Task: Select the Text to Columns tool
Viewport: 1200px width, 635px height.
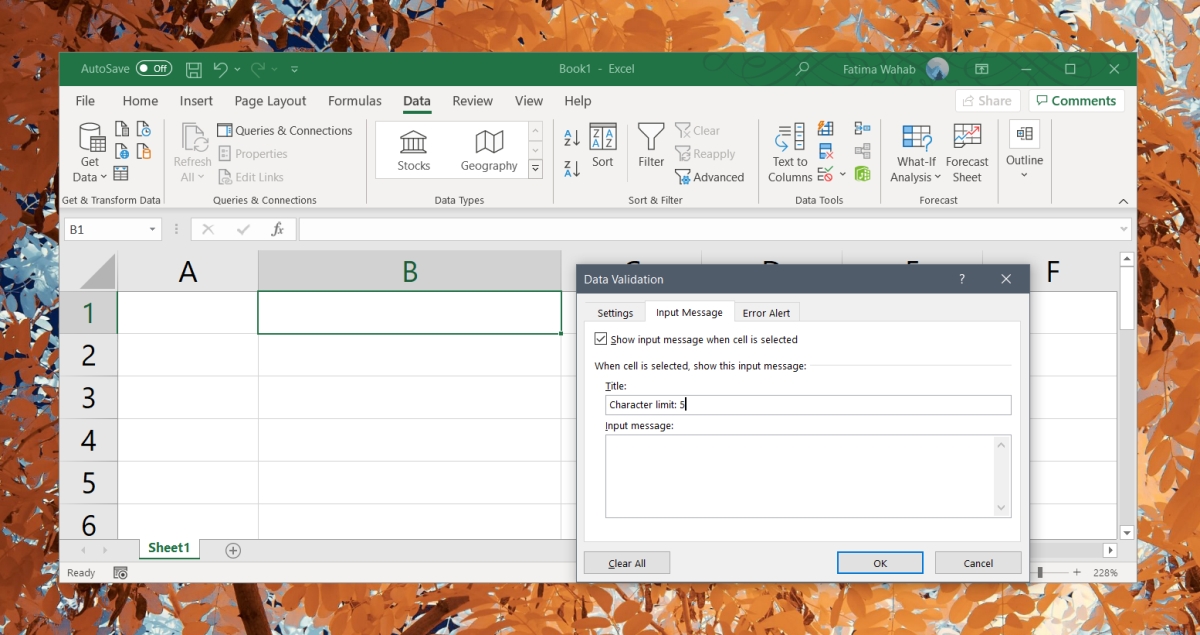Action: coord(789,152)
